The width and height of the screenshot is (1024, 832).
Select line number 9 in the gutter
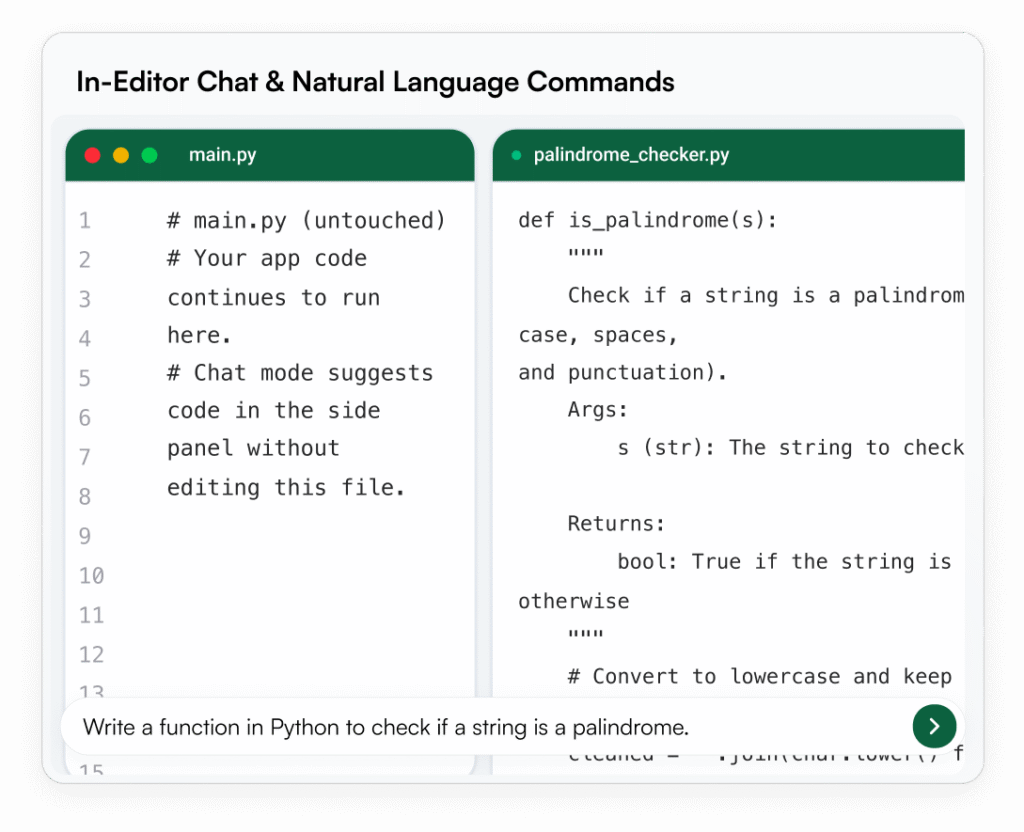[85, 536]
